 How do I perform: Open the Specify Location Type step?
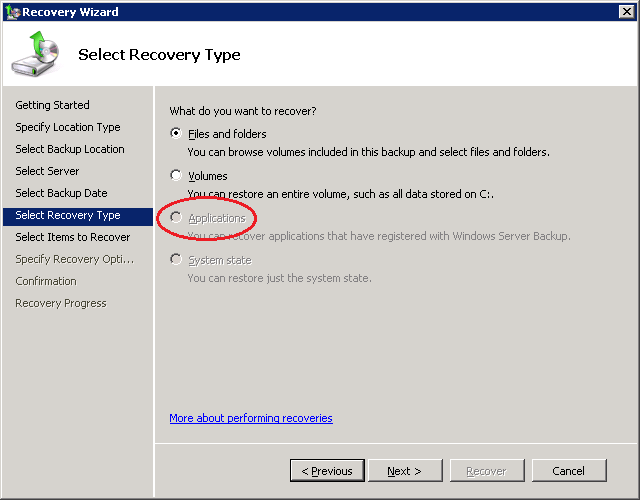tap(67, 127)
